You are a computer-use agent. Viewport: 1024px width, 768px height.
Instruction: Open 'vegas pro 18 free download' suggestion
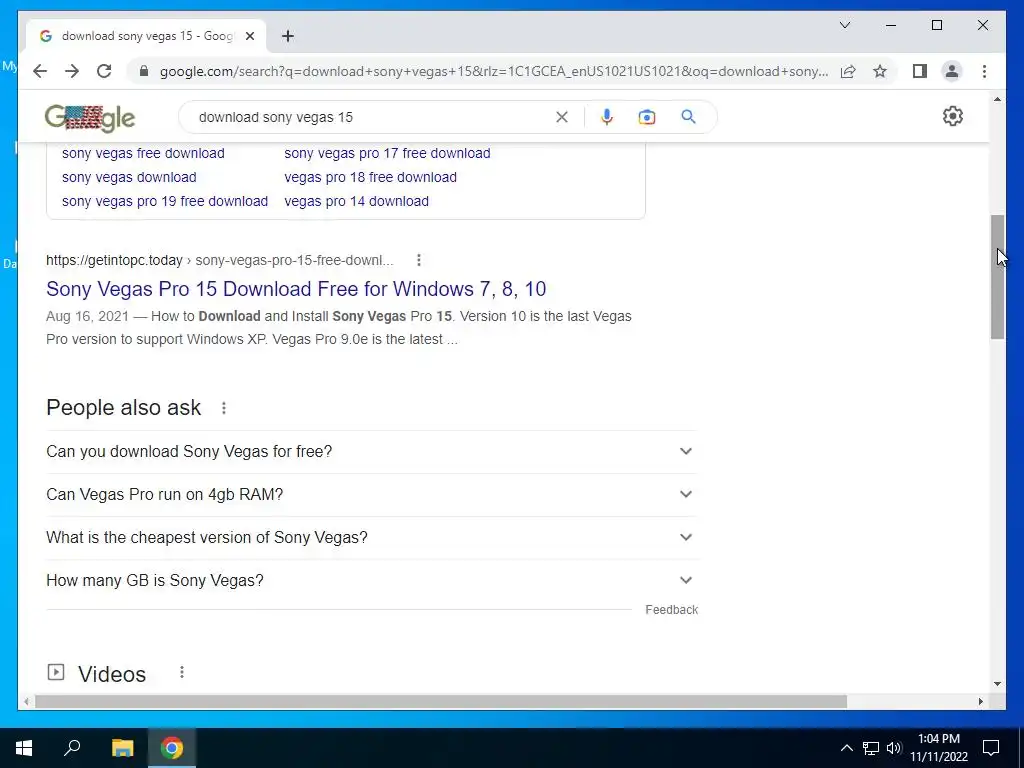point(370,177)
